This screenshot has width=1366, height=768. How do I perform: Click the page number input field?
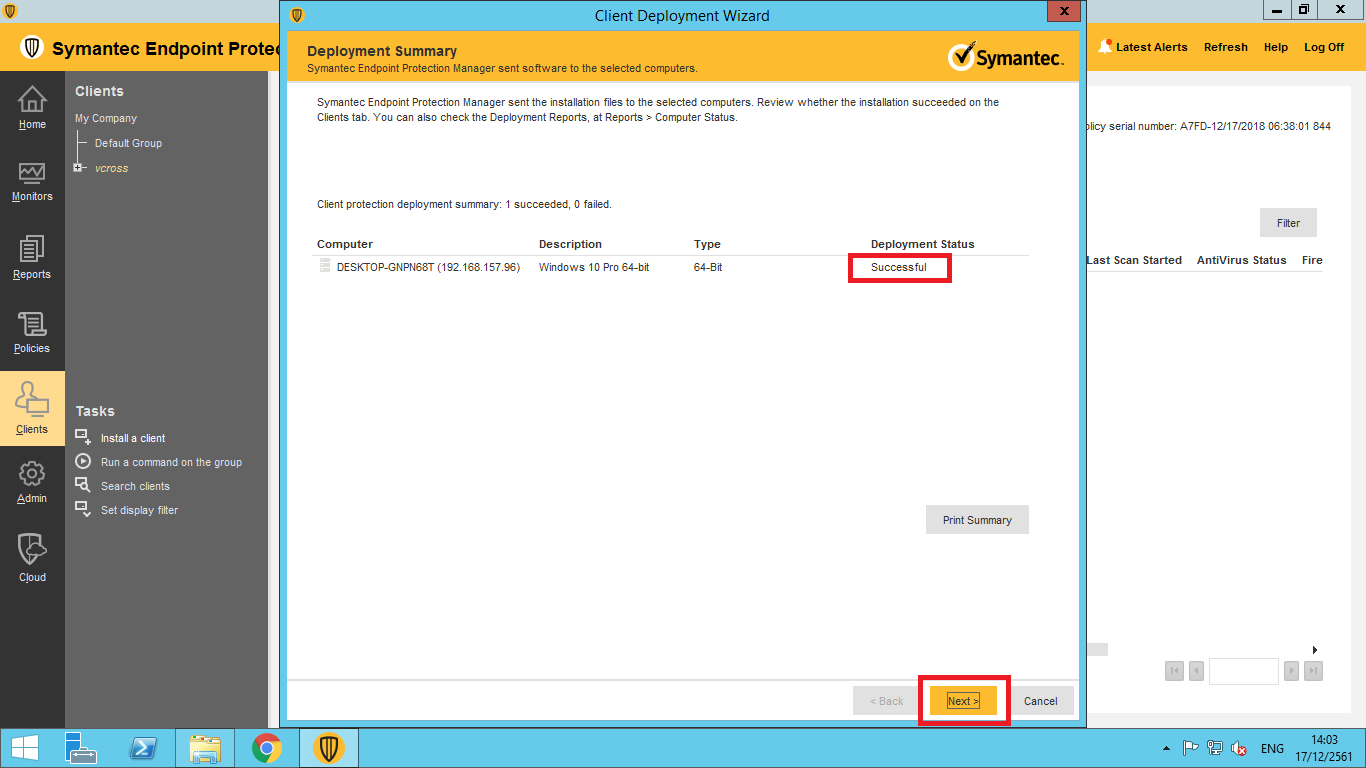pyautogui.click(x=1243, y=671)
